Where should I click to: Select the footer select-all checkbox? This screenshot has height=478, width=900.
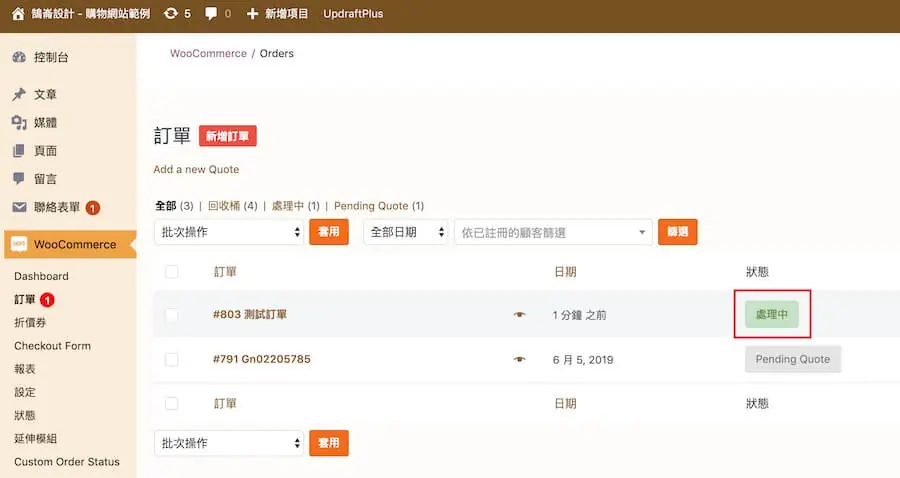tap(172, 403)
